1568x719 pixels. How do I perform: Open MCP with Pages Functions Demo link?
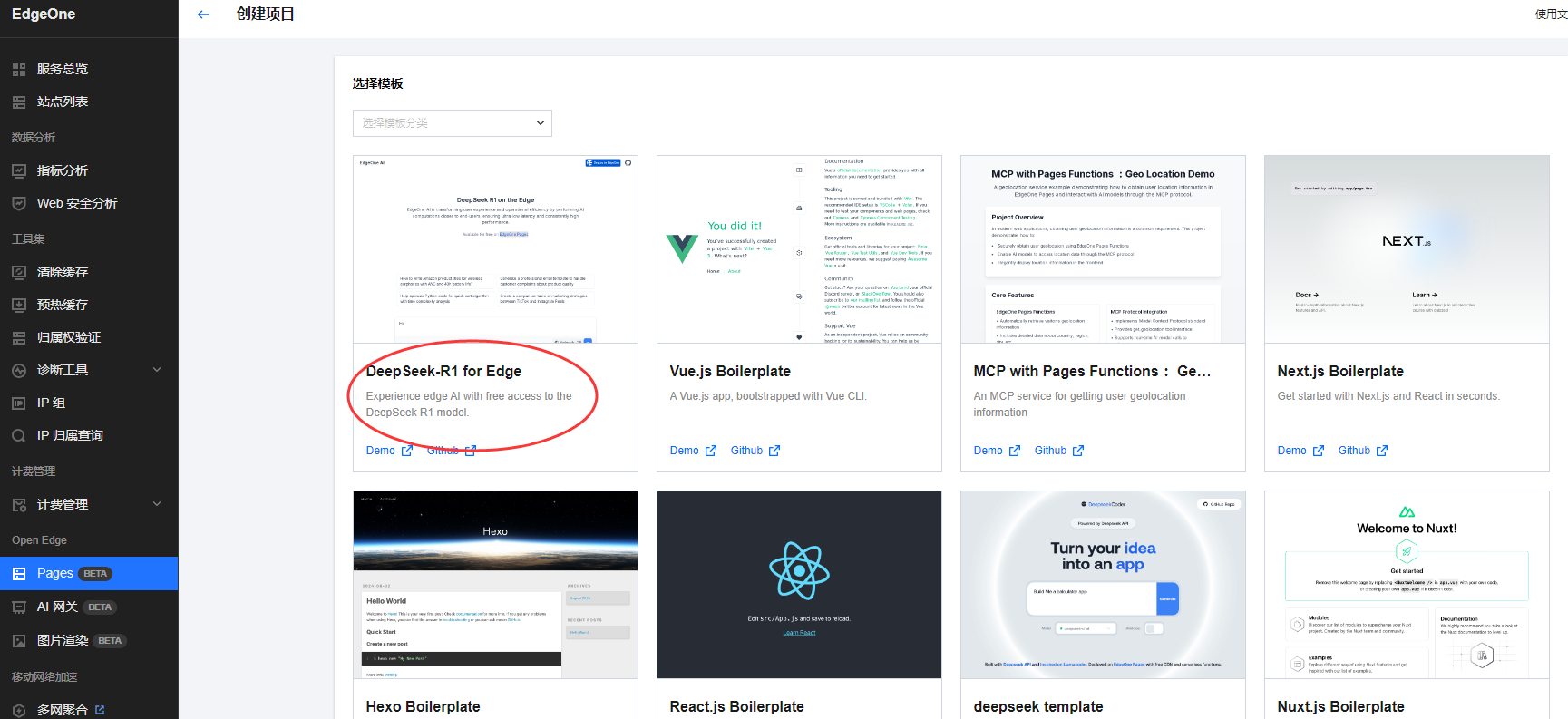click(989, 451)
